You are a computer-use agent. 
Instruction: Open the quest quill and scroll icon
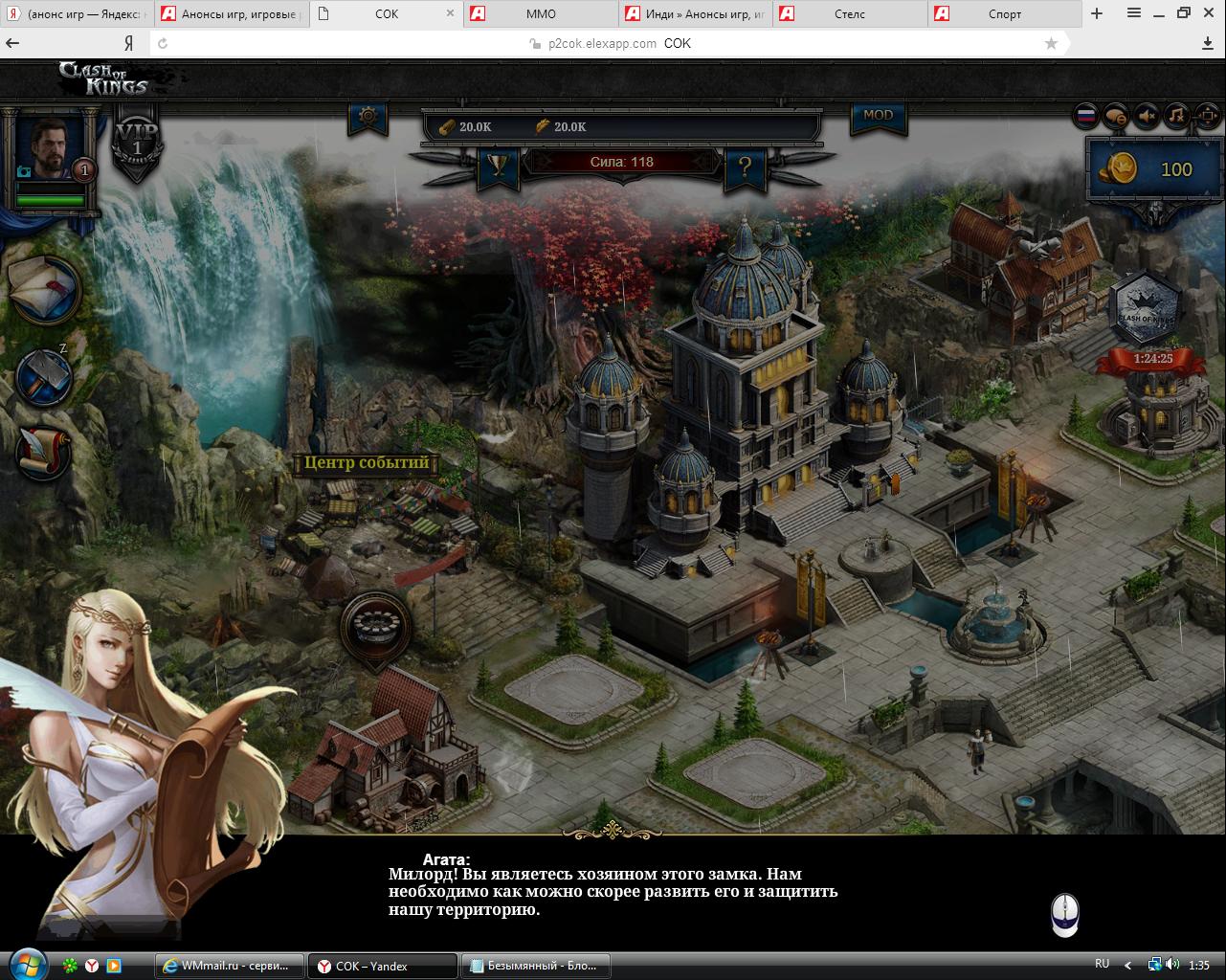pyautogui.click(x=45, y=453)
